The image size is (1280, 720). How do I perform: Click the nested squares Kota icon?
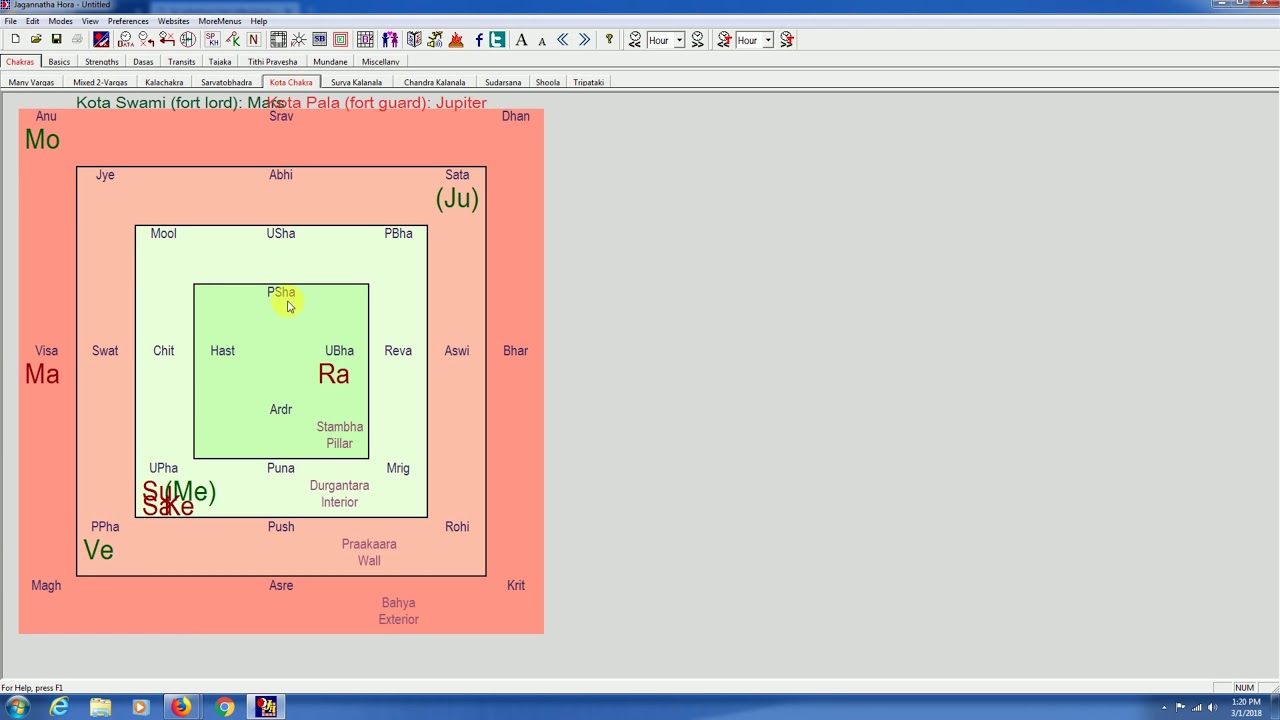341,40
